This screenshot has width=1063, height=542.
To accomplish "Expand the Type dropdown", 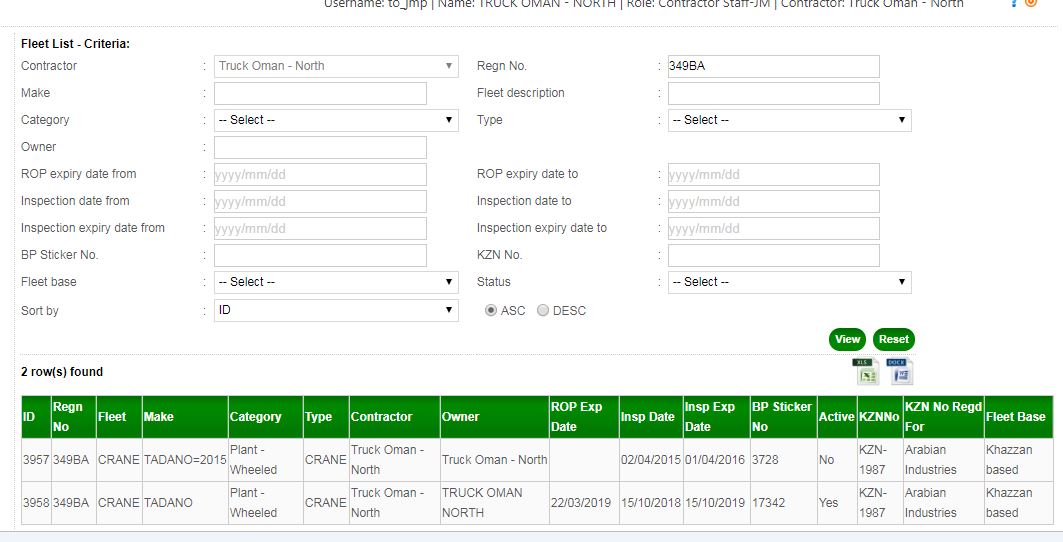I will 789,120.
